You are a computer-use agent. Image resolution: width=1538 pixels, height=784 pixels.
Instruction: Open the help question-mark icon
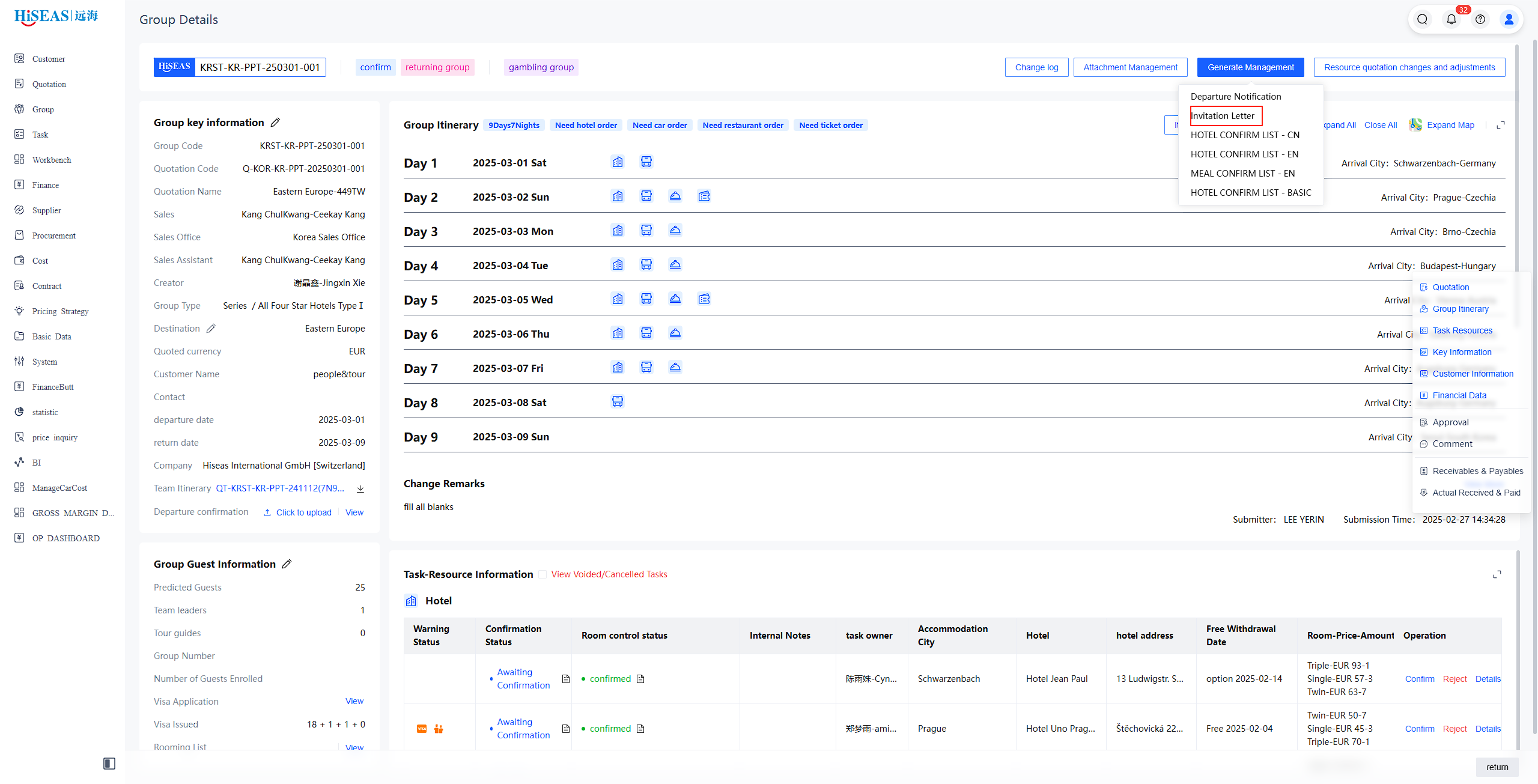1480,19
